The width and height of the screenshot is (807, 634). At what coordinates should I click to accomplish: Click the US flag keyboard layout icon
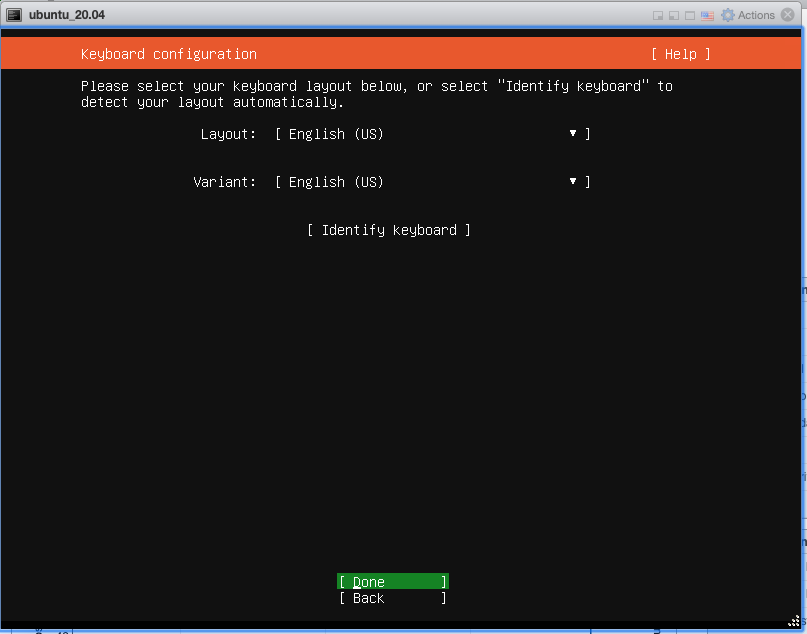[707, 15]
